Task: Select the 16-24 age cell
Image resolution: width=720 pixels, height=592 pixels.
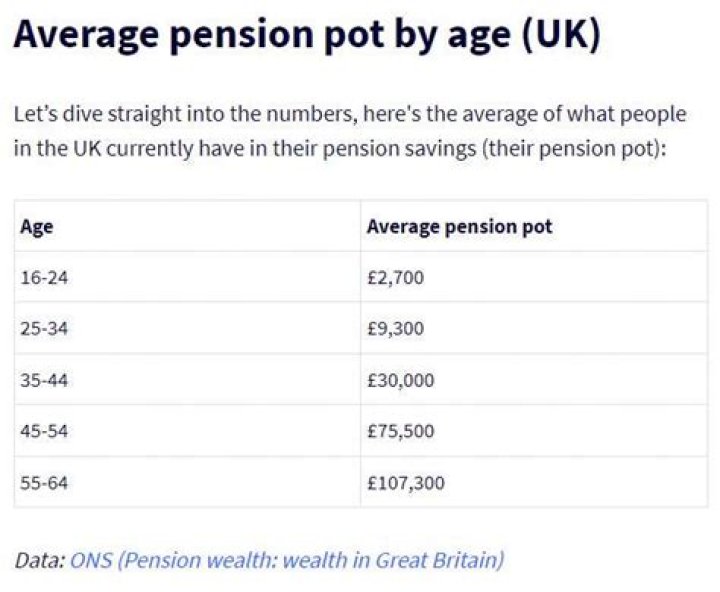Action: pos(44,277)
